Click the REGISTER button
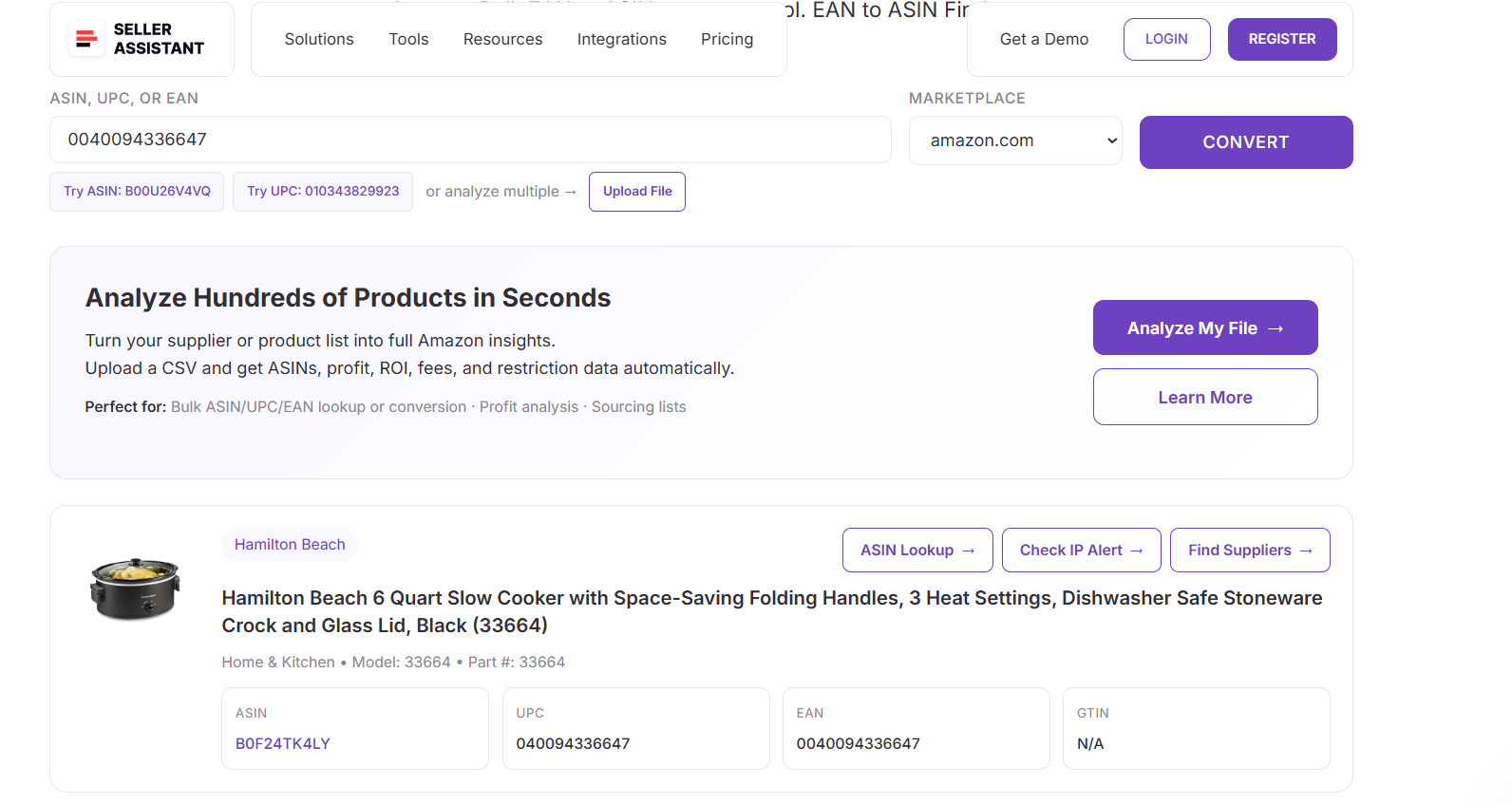1512x803 pixels. click(x=1282, y=39)
